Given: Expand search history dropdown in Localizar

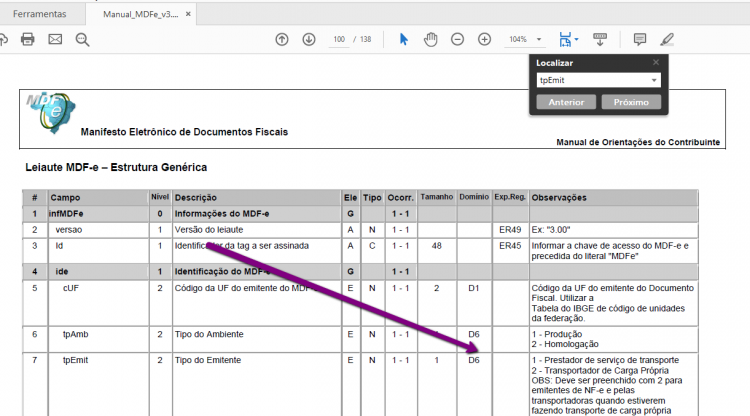Looking at the screenshot, I should pyautogui.click(x=654, y=80).
